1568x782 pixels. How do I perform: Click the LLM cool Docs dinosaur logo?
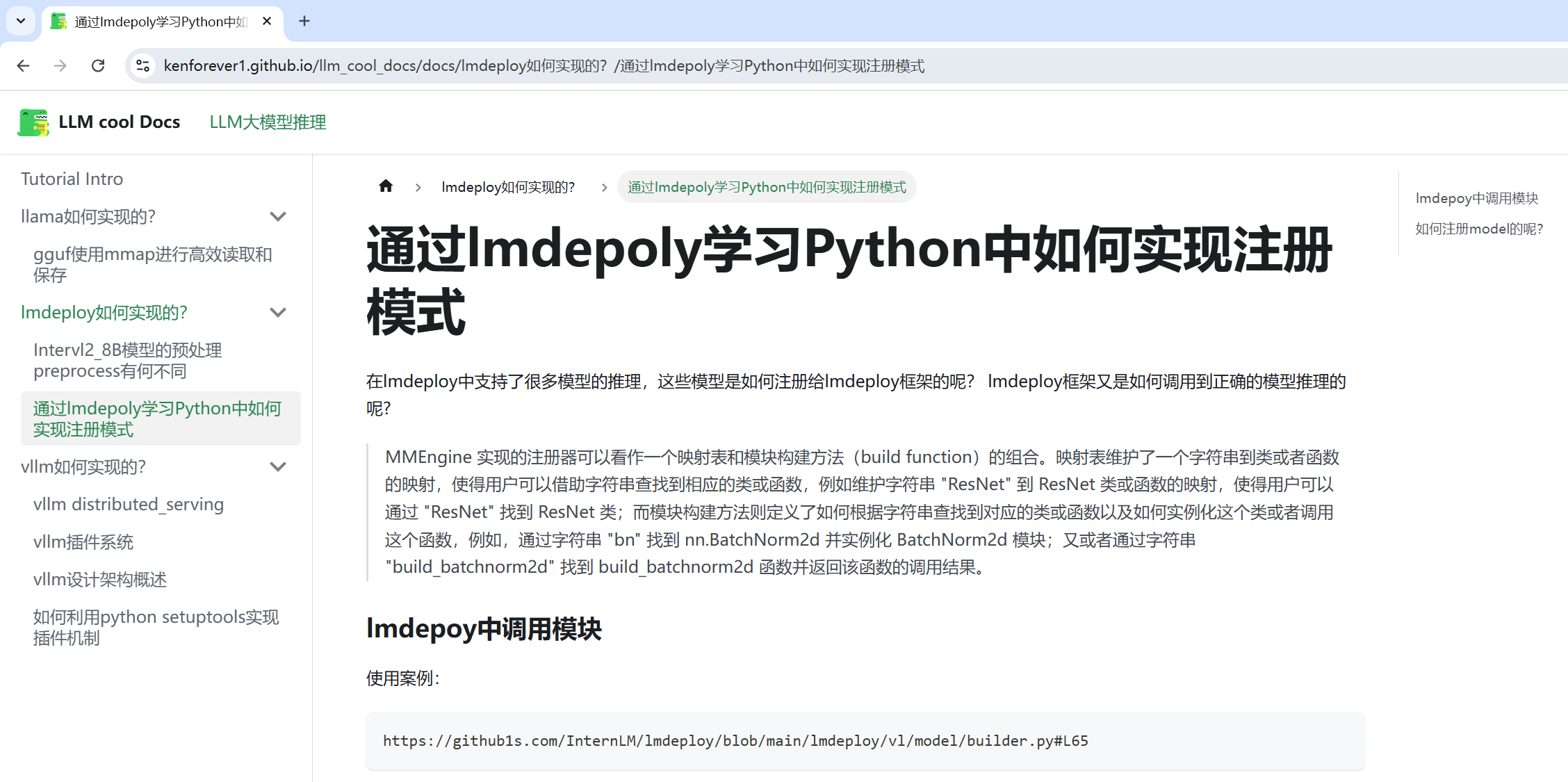tap(33, 122)
